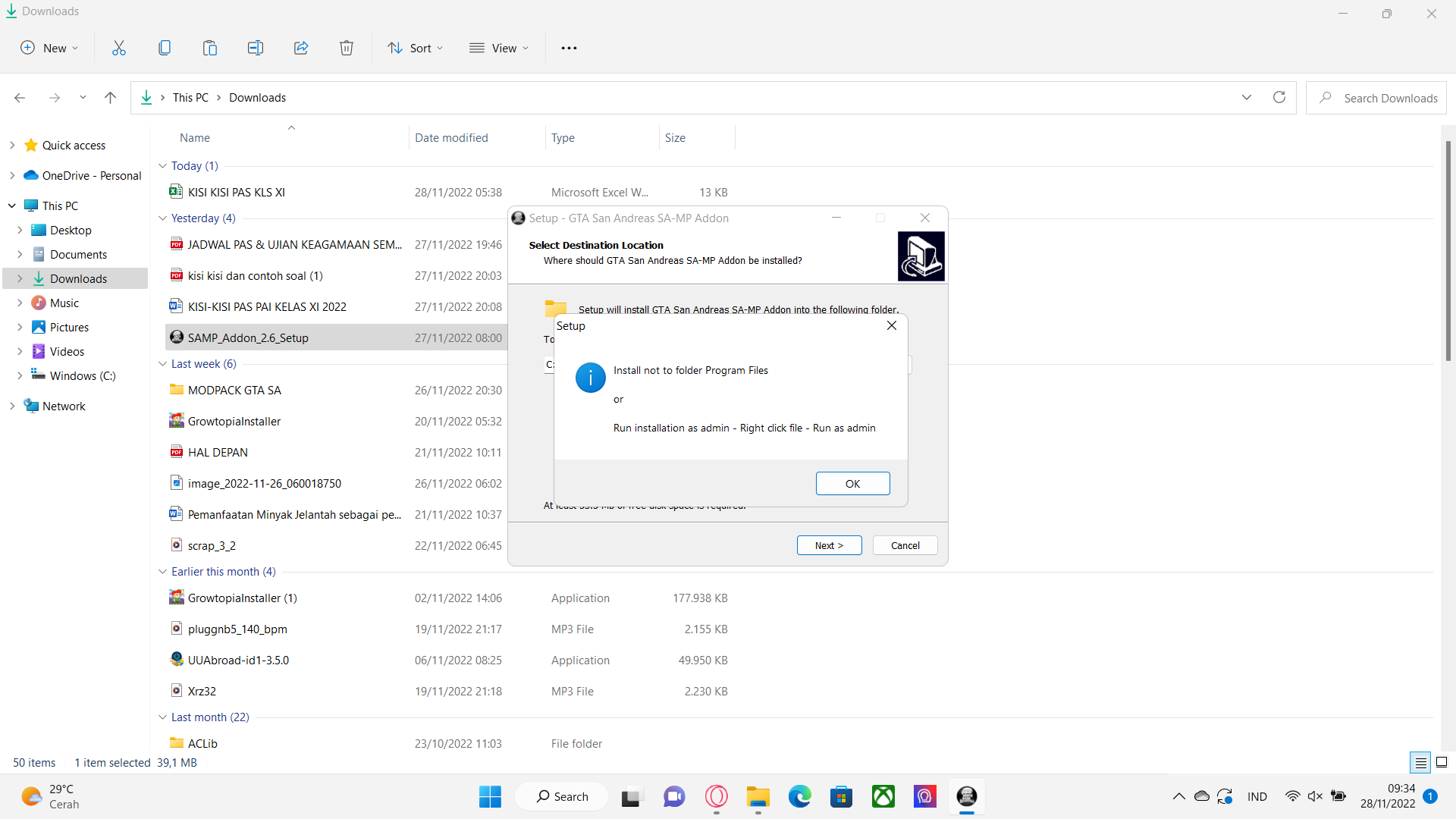This screenshot has width=1456, height=819.
Task: Click the Setup installer taskbar icon
Action: [967, 796]
